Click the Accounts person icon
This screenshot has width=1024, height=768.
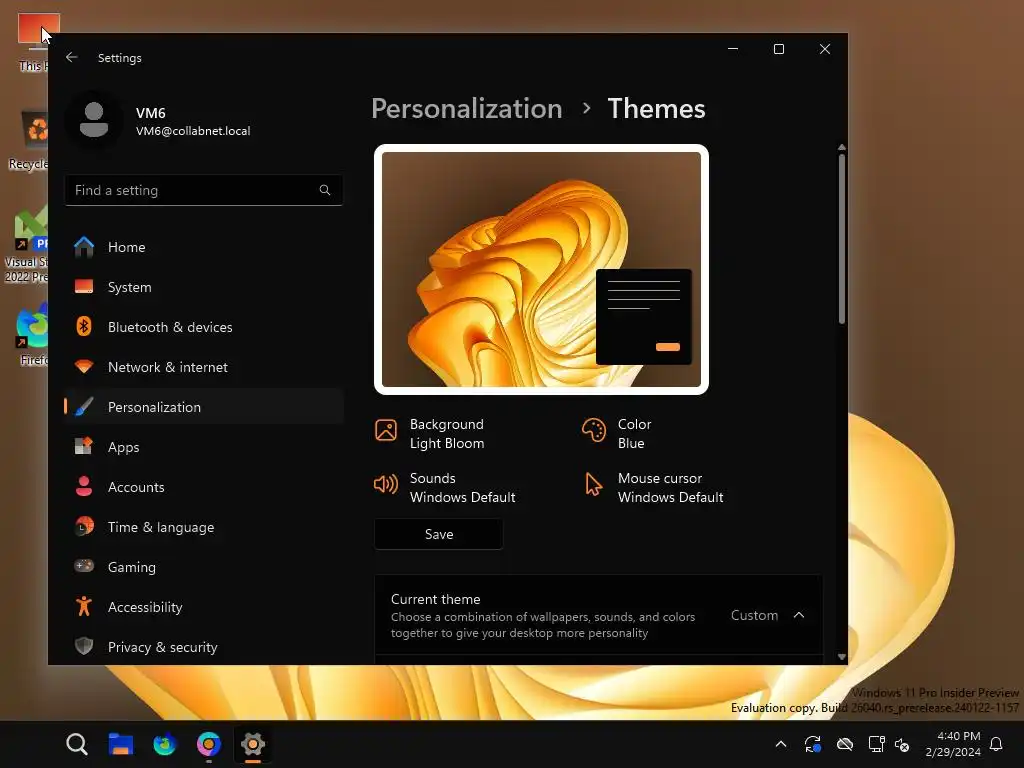(84, 487)
